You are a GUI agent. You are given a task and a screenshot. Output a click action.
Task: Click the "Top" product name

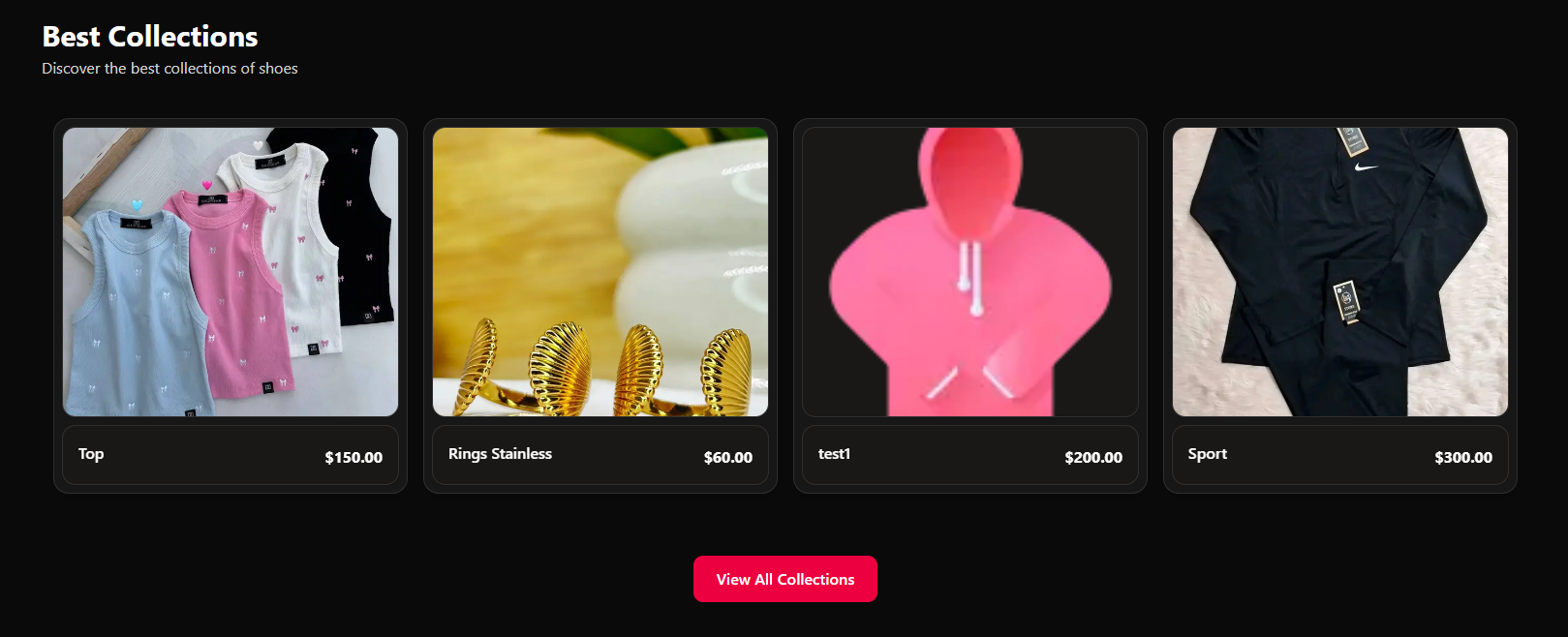tap(91, 454)
